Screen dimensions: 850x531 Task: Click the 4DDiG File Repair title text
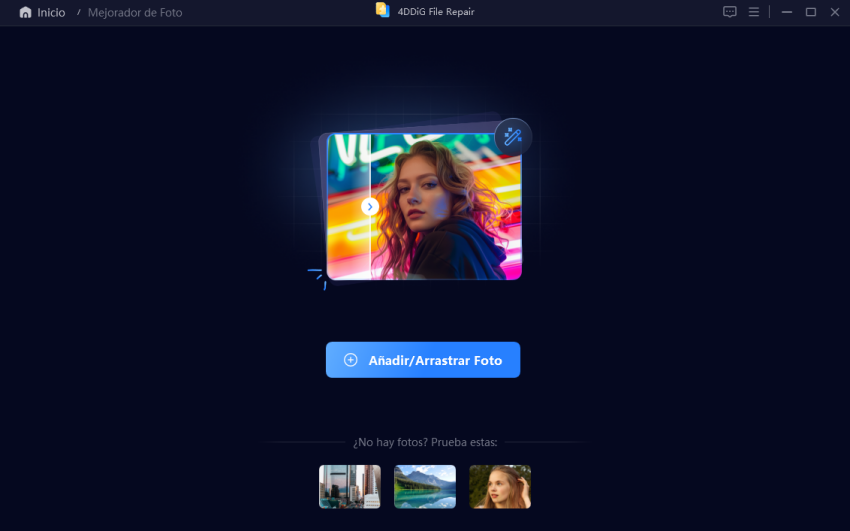click(436, 12)
